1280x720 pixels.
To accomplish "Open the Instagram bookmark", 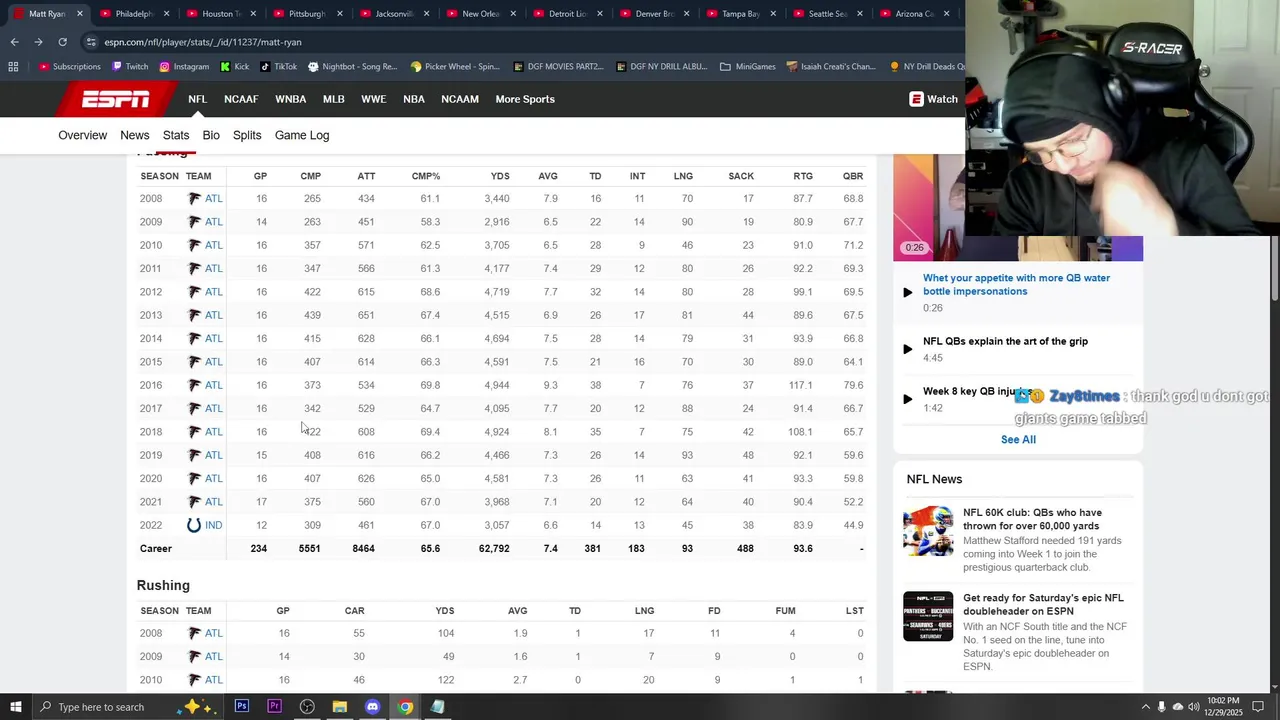I will click(x=184, y=67).
